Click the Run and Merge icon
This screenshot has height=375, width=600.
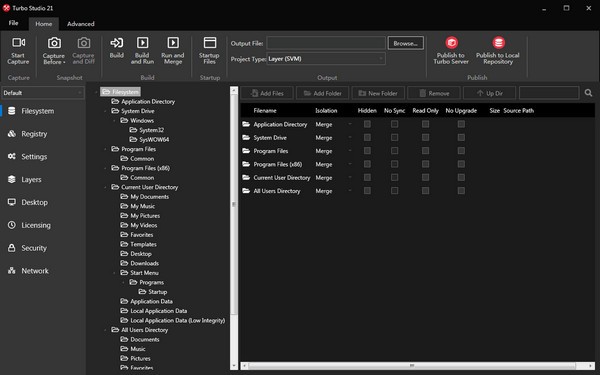coord(173,42)
